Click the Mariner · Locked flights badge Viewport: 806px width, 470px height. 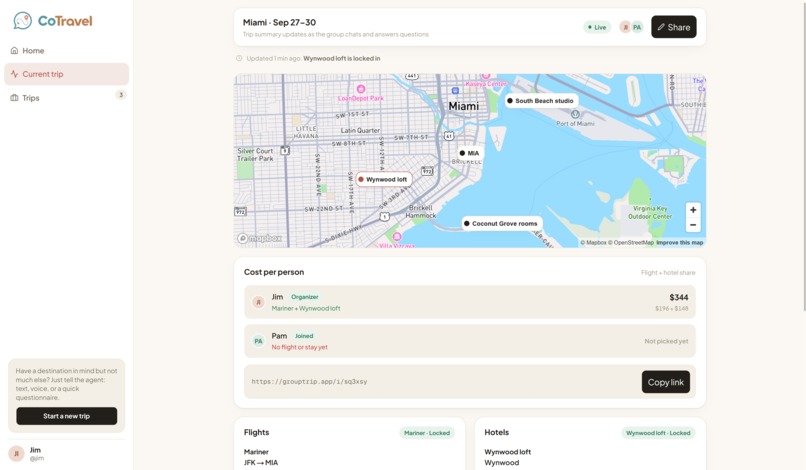(x=427, y=433)
